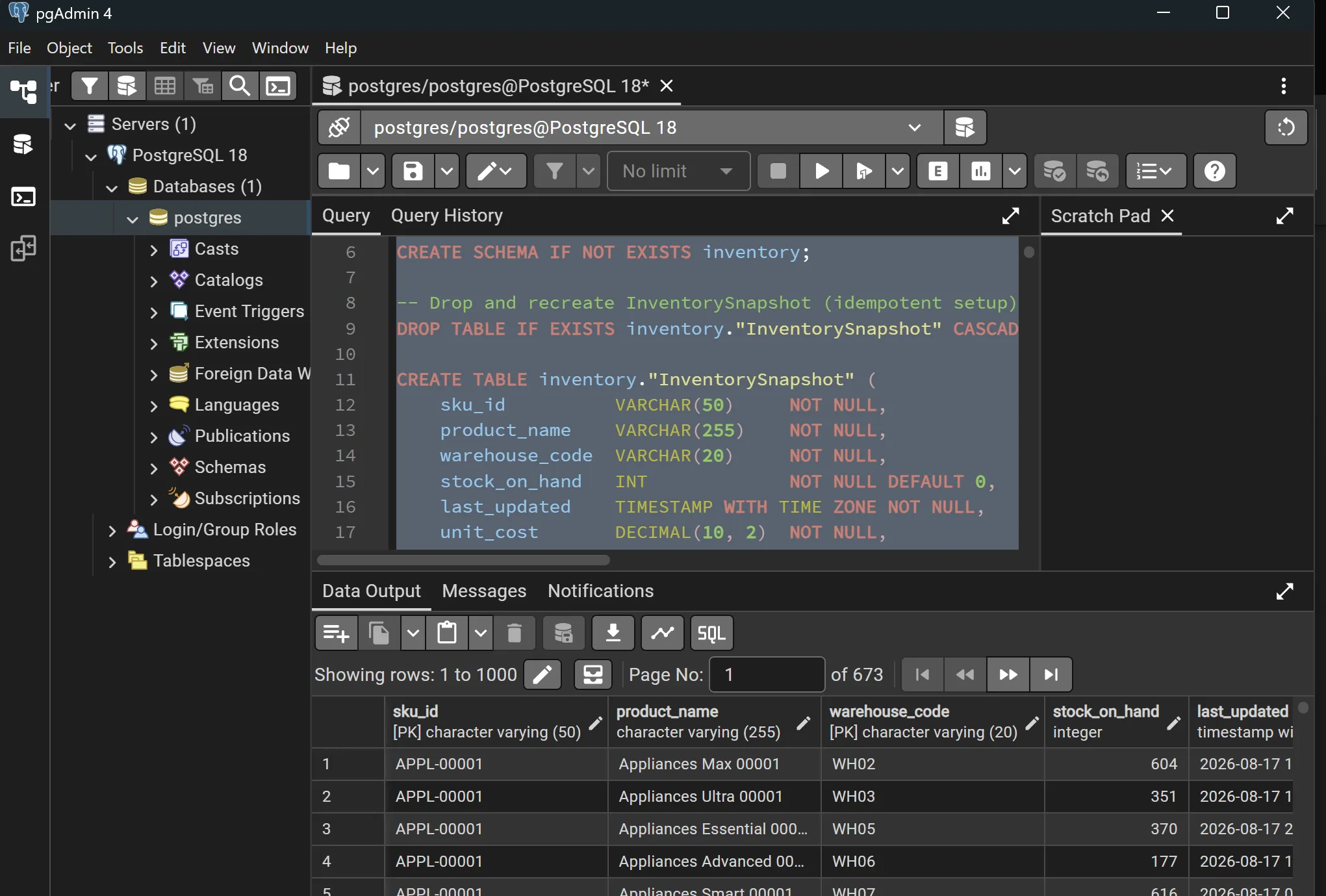
Task: Click the query editor horizontal scrollbar
Action: click(463, 560)
